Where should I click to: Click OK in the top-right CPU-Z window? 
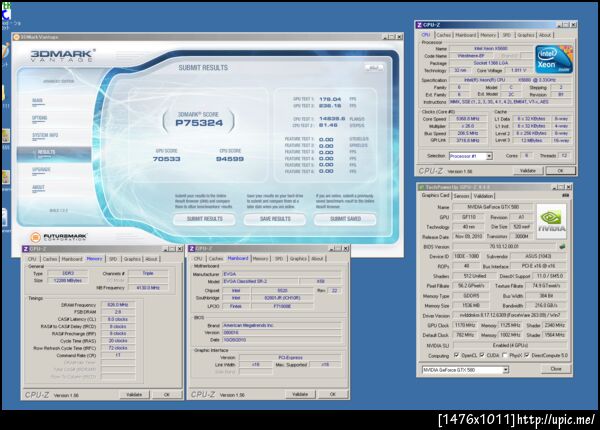point(560,171)
